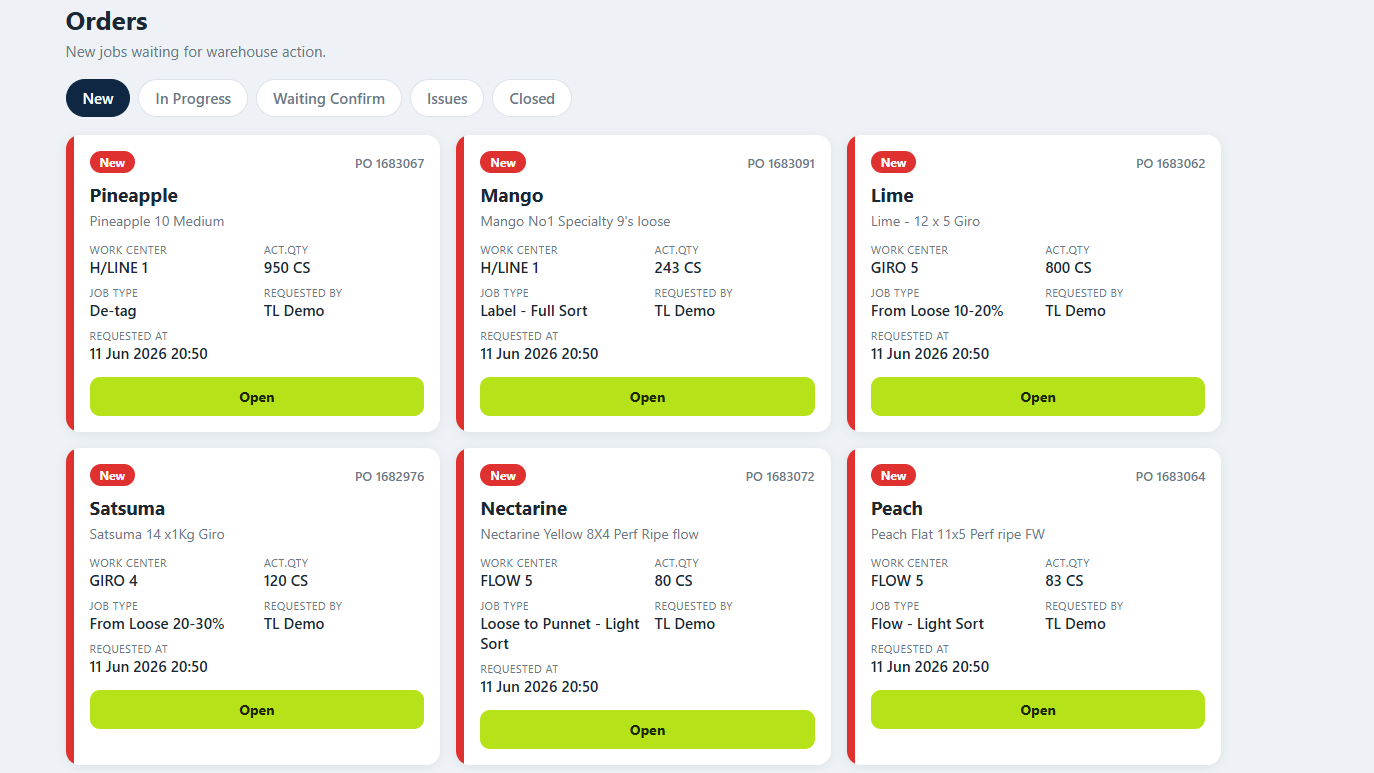Click 'Peach Flat 11x5 Perf ripe FW'
This screenshot has width=1374, height=773.
pos(958,534)
